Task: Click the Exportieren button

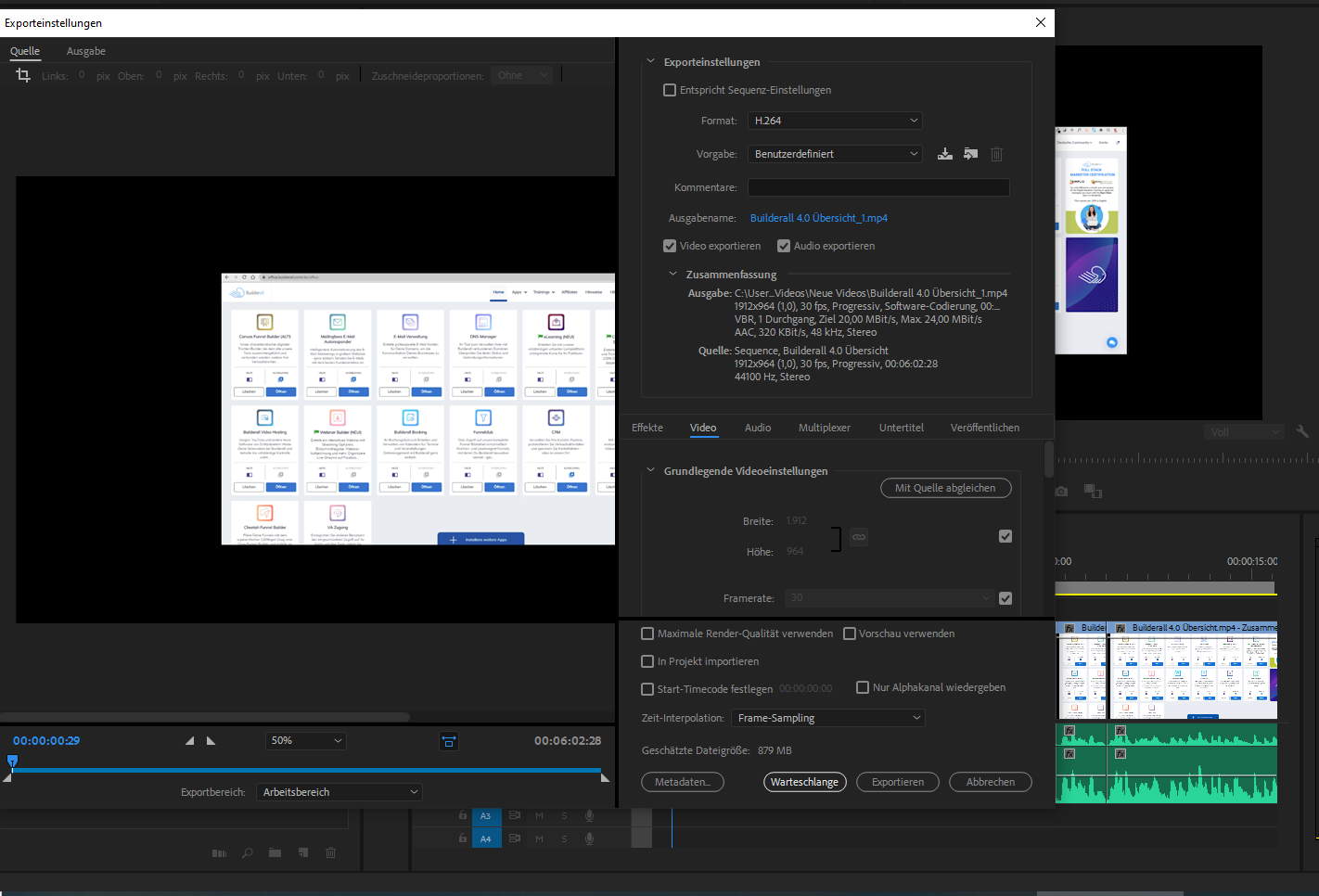Action: point(898,782)
